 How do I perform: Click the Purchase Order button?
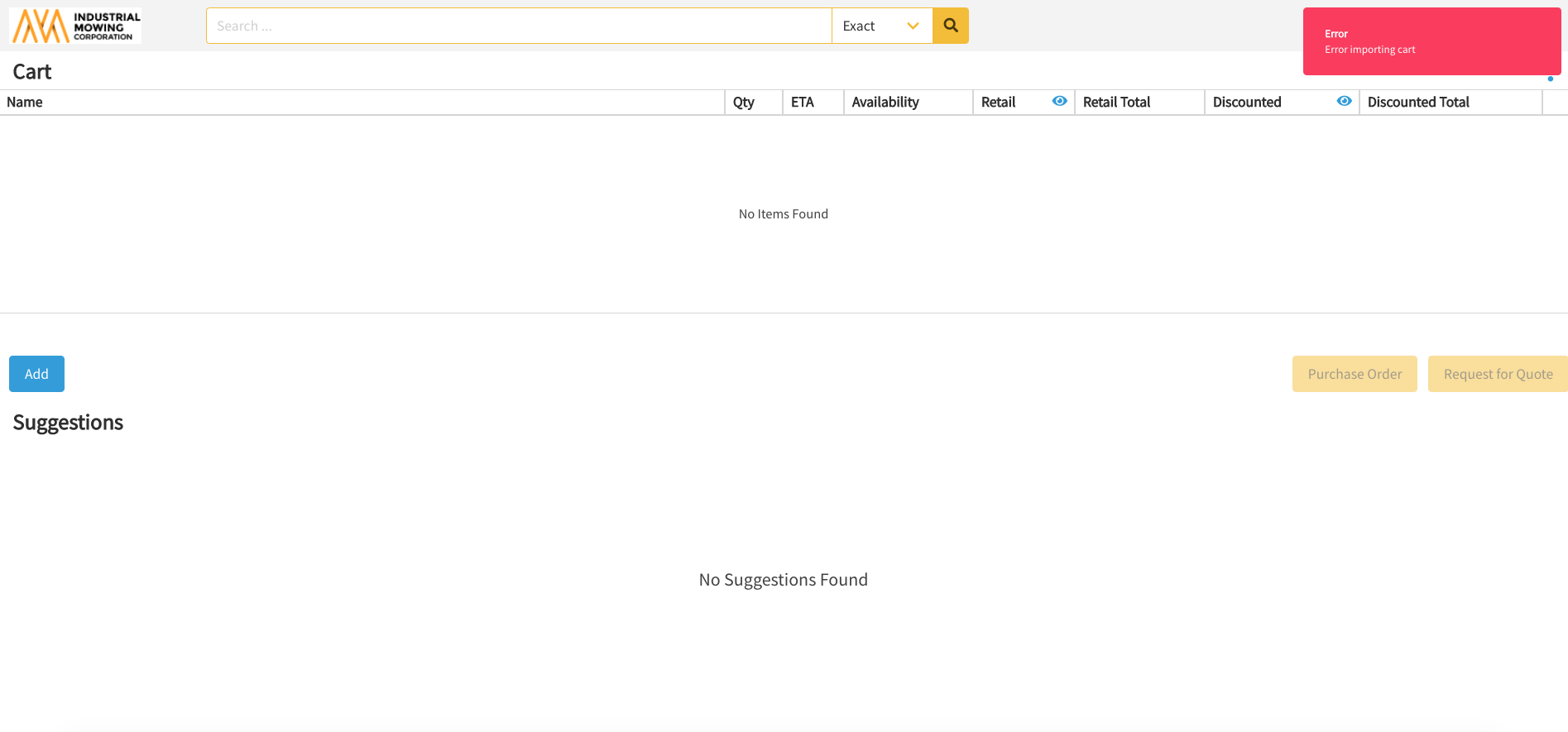click(1355, 374)
